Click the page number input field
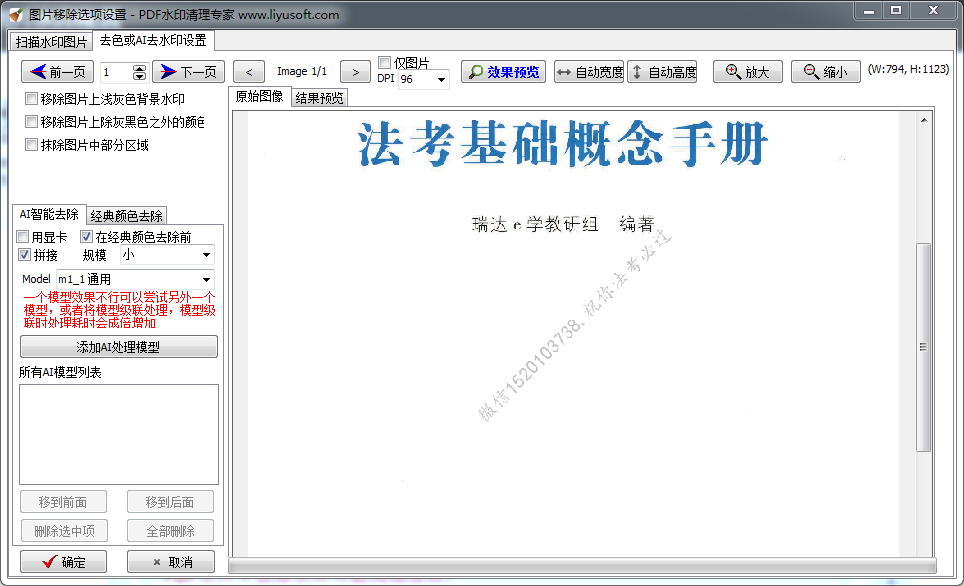964x586 pixels. 115,72
